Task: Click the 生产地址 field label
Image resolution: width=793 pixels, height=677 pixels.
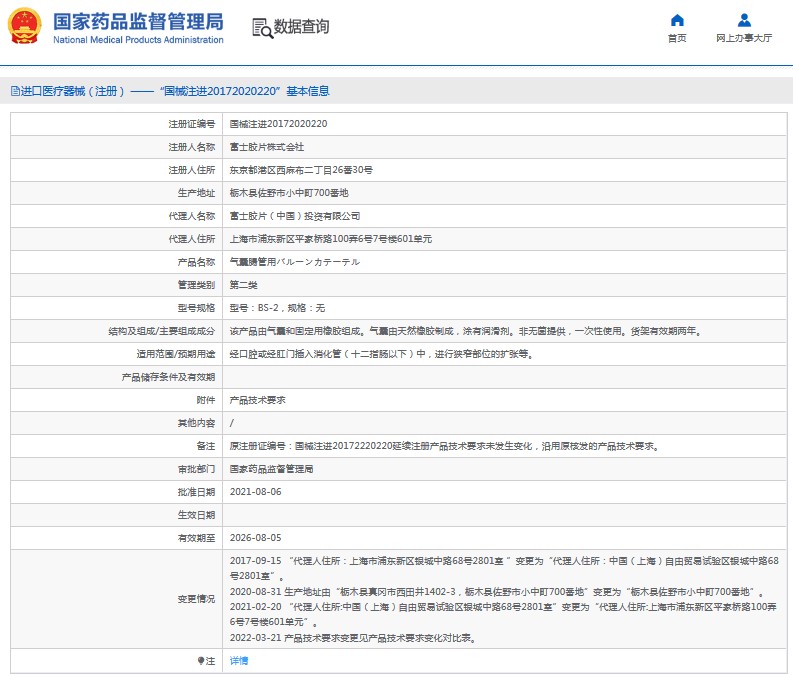Action: click(196, 193)
